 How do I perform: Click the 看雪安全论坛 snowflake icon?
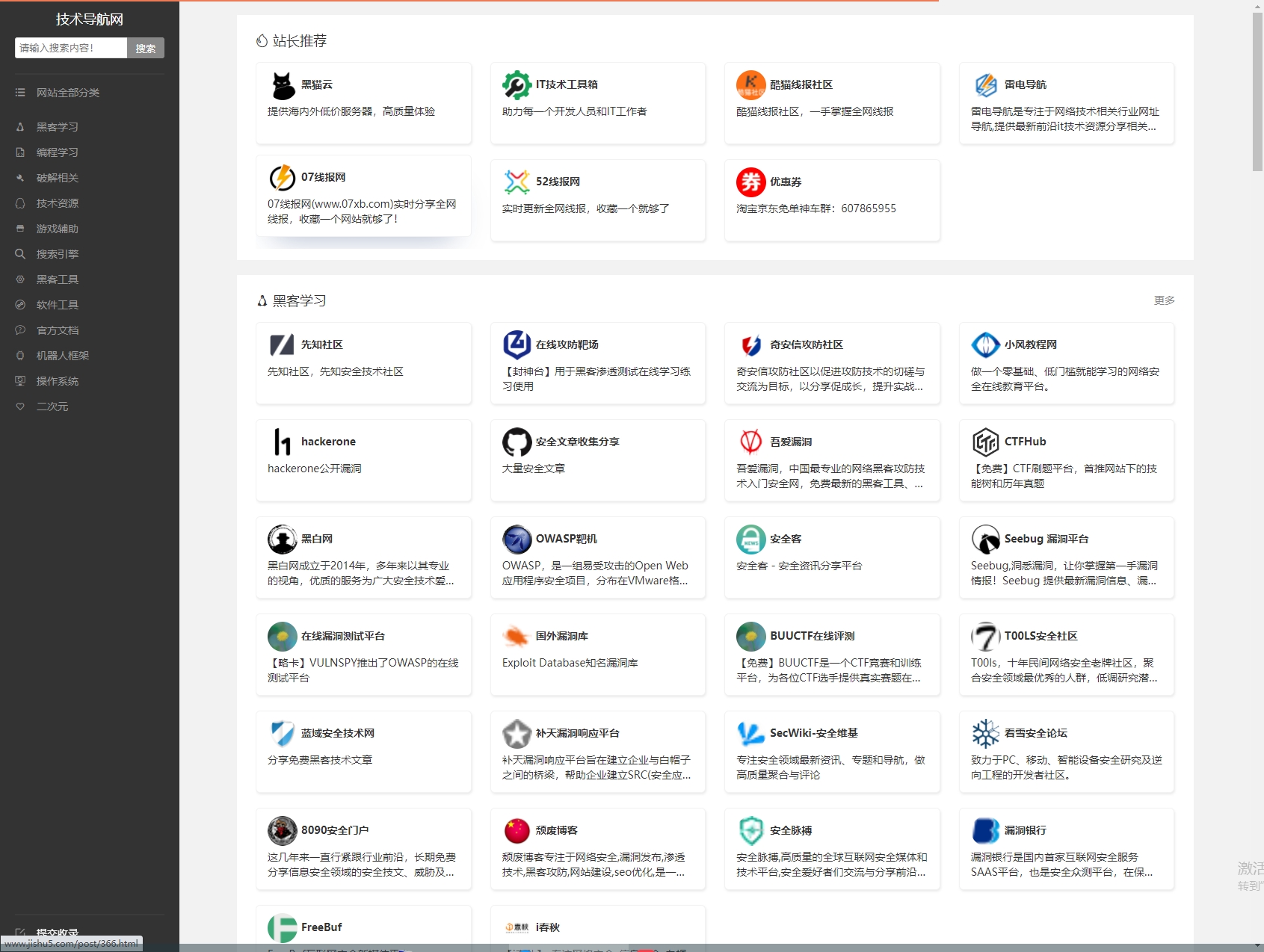pyautogui.click(x=986, y=734)
